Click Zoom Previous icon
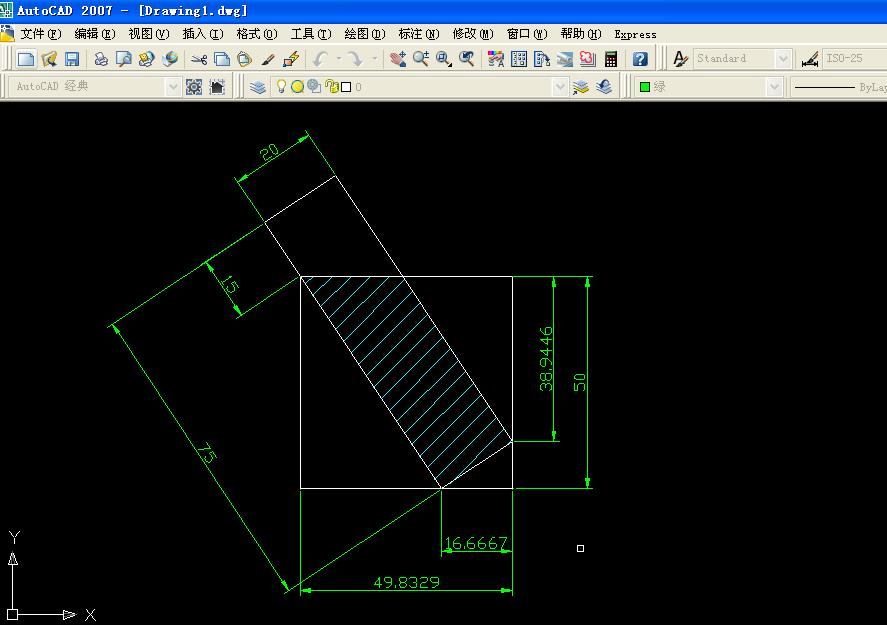Screen dimensions: 887x625 [467, 59]
